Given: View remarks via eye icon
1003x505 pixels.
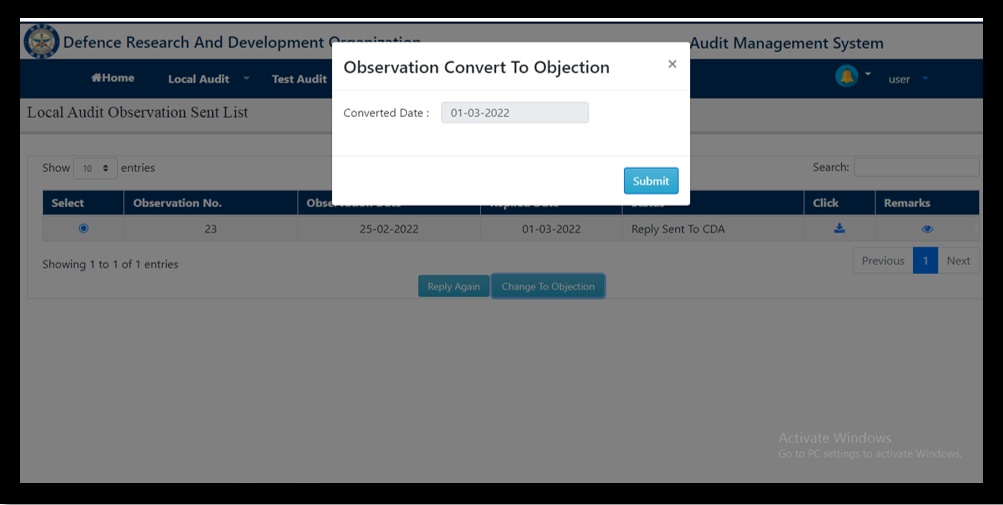Looking at the screenshot, I should click(x=927, y=229).
